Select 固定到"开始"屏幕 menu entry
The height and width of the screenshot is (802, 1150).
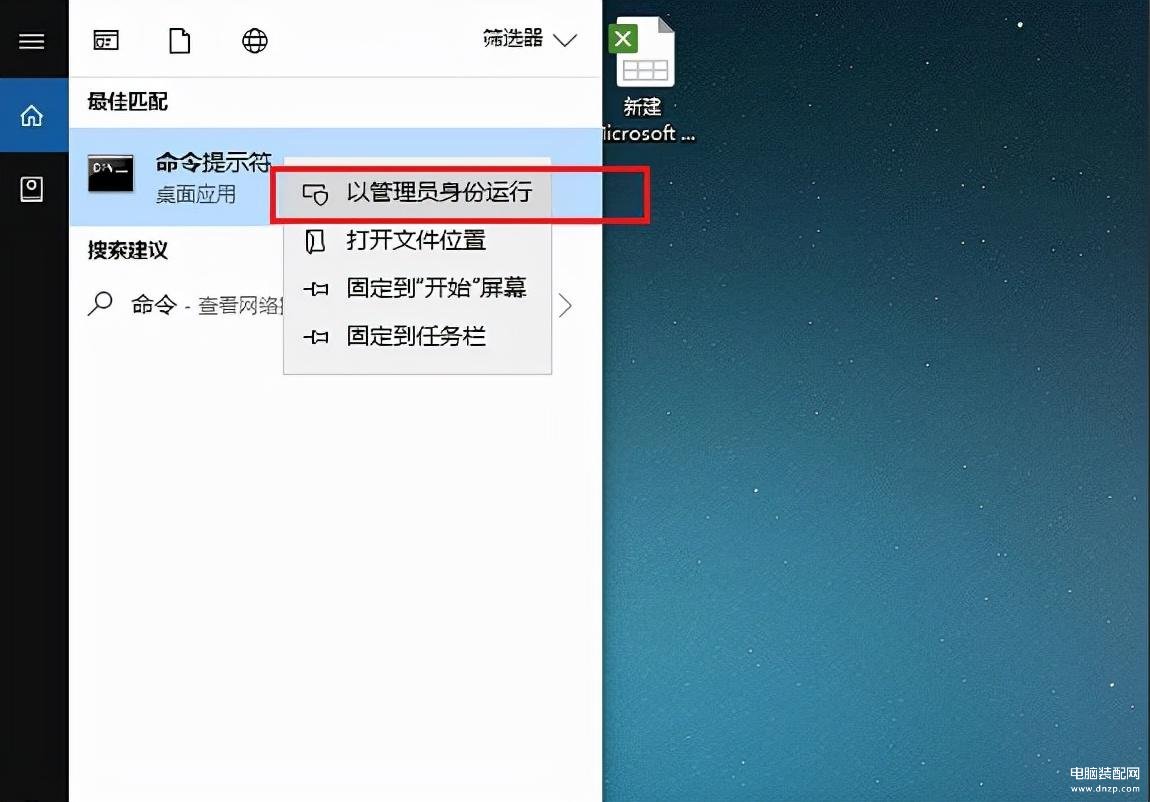tap(417, 288)
